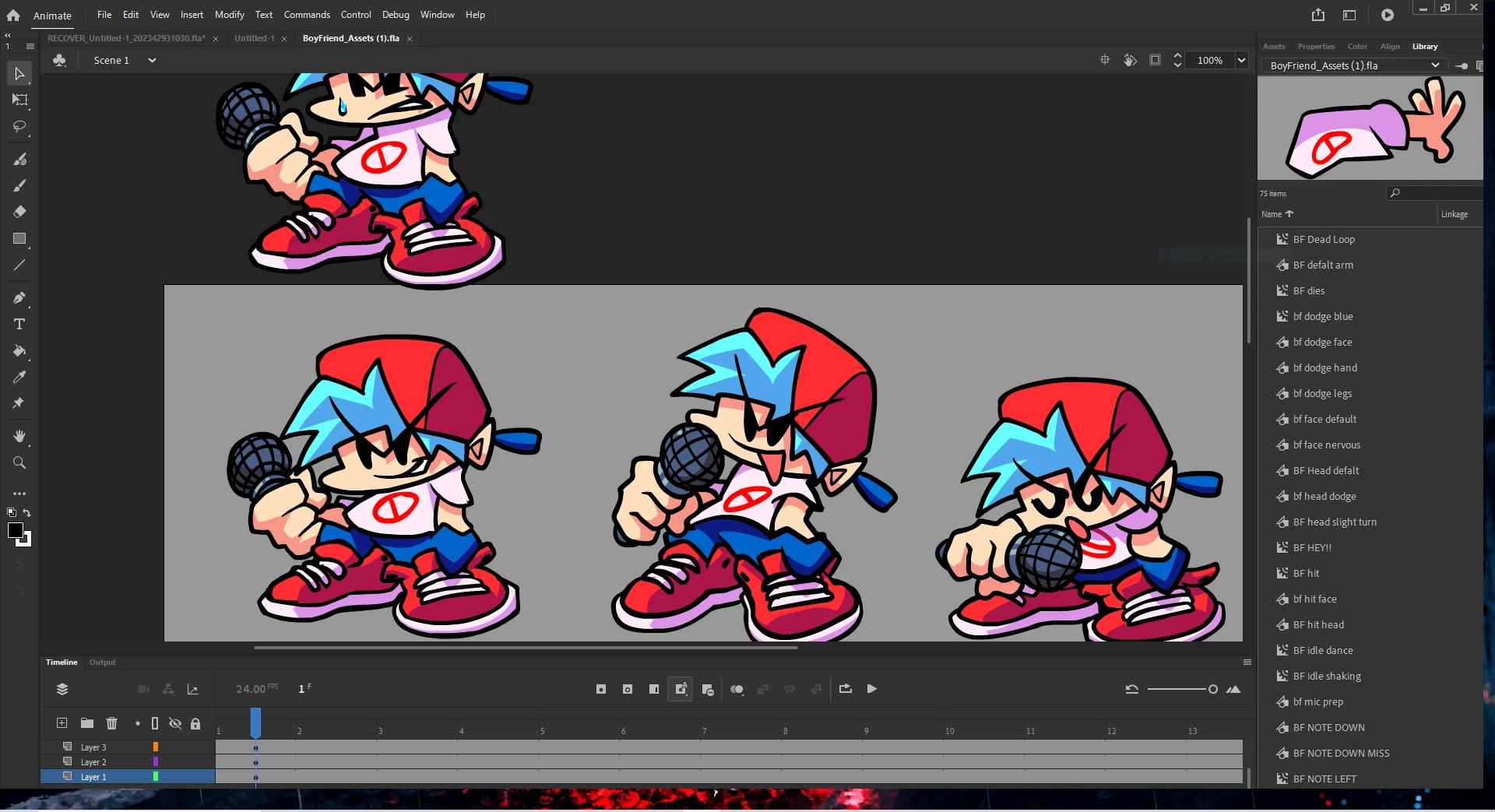Select the Pen tool
The image size is (1495, 812).
pos(19,297)
